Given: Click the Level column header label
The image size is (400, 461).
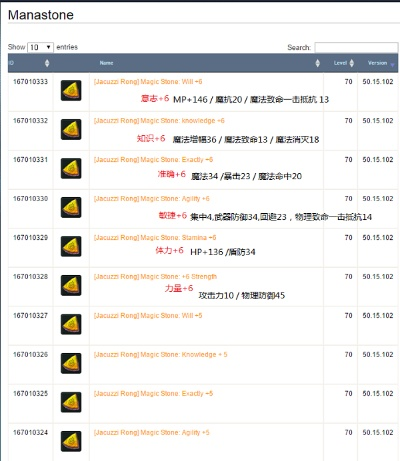Looking at the screenshot, I should [x=340, y=63].
